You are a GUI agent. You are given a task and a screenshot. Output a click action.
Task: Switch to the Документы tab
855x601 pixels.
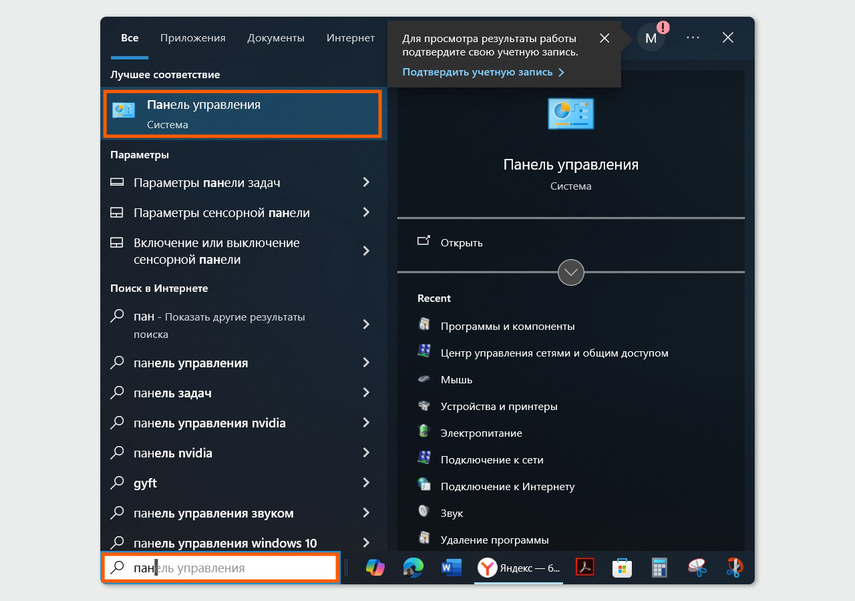[275, 38]
